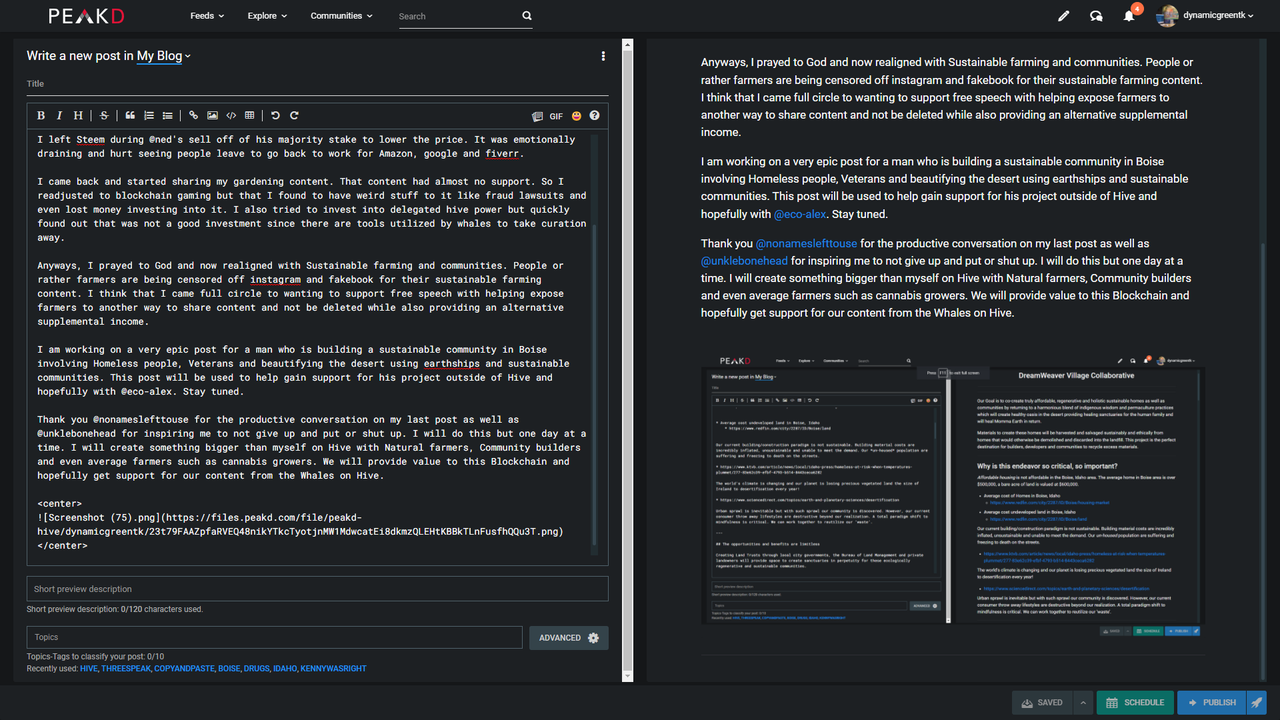Click the pencil compose icon in header

[x=1064, y=16]
